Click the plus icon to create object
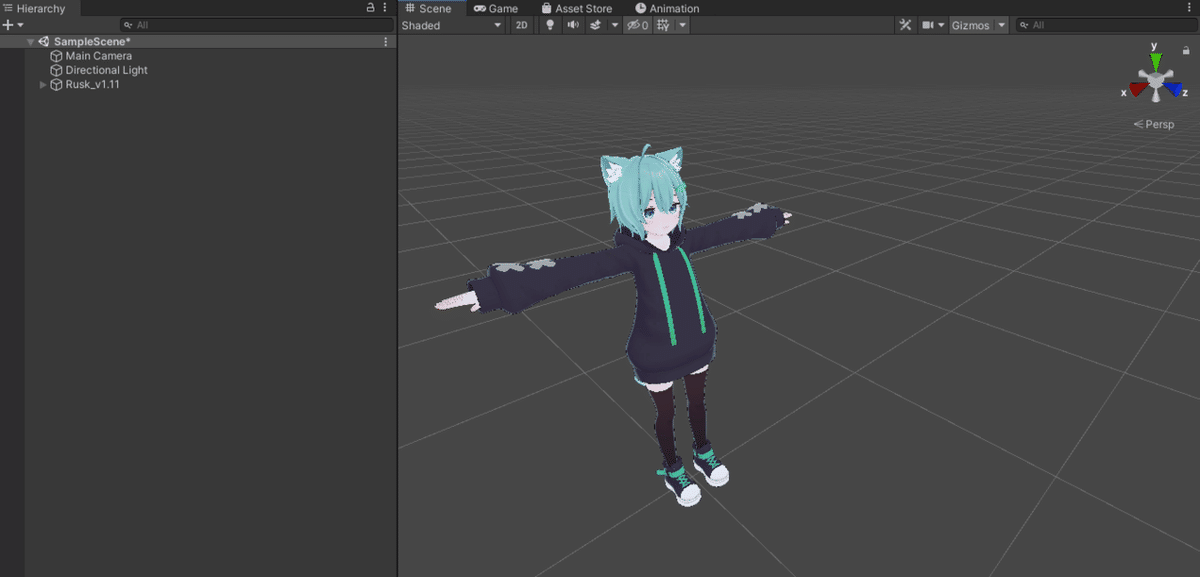This screenshot has width=1200, height=577. point(8,25)
